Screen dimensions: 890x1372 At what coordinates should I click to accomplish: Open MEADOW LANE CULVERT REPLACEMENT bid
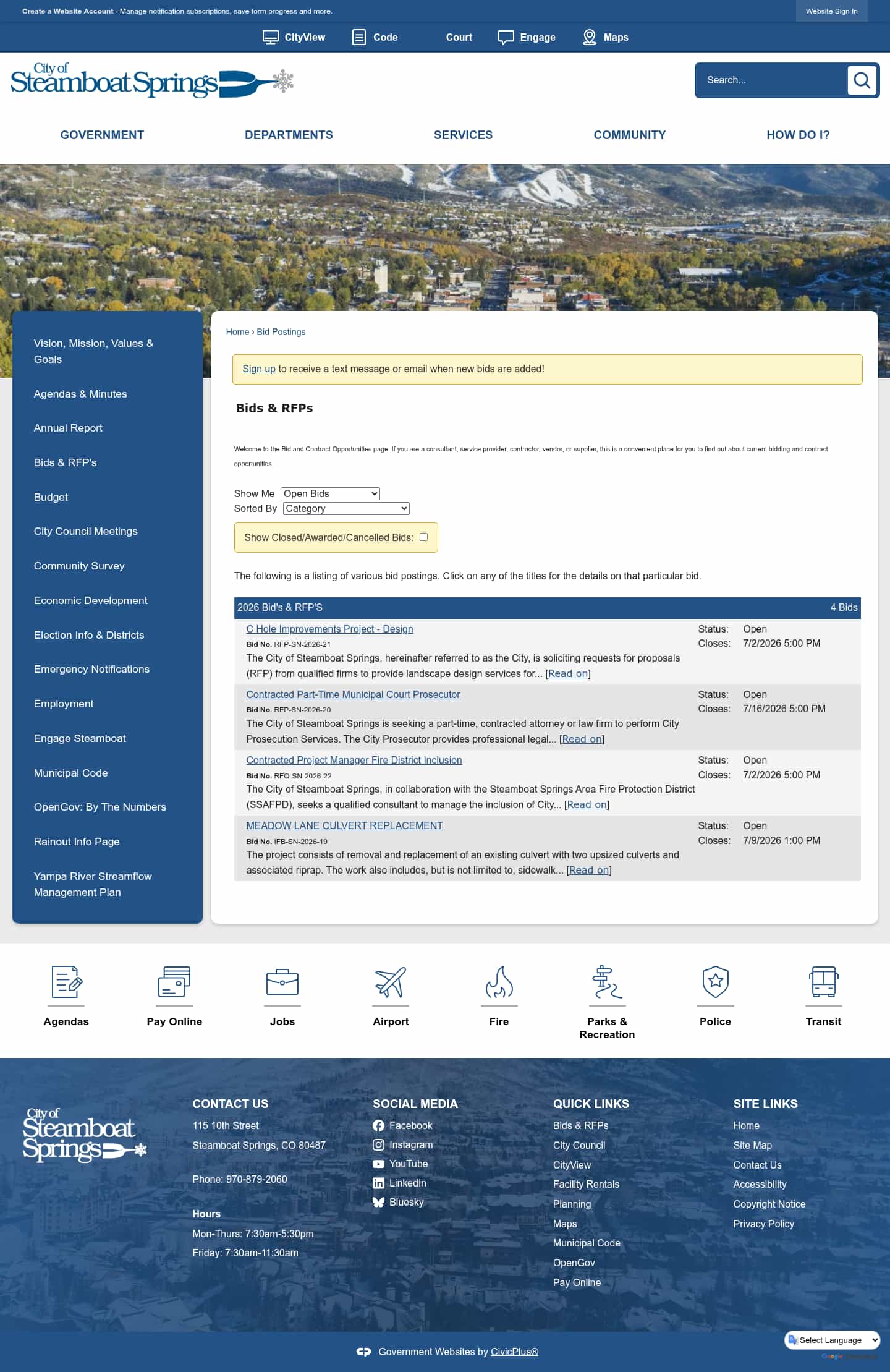(x=344, y=825)
